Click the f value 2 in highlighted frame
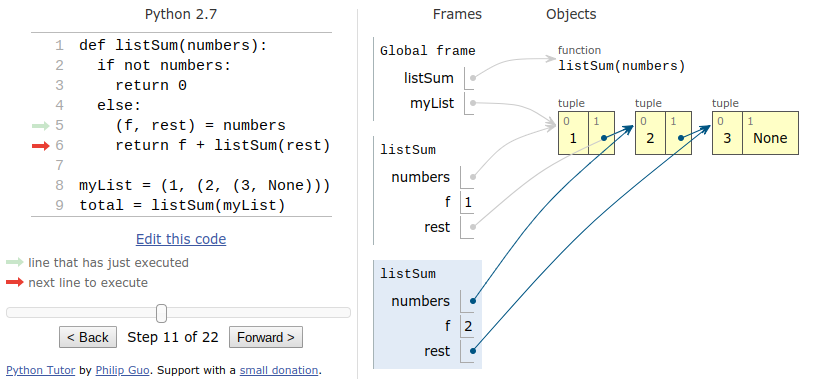 [x=468, y=326]
